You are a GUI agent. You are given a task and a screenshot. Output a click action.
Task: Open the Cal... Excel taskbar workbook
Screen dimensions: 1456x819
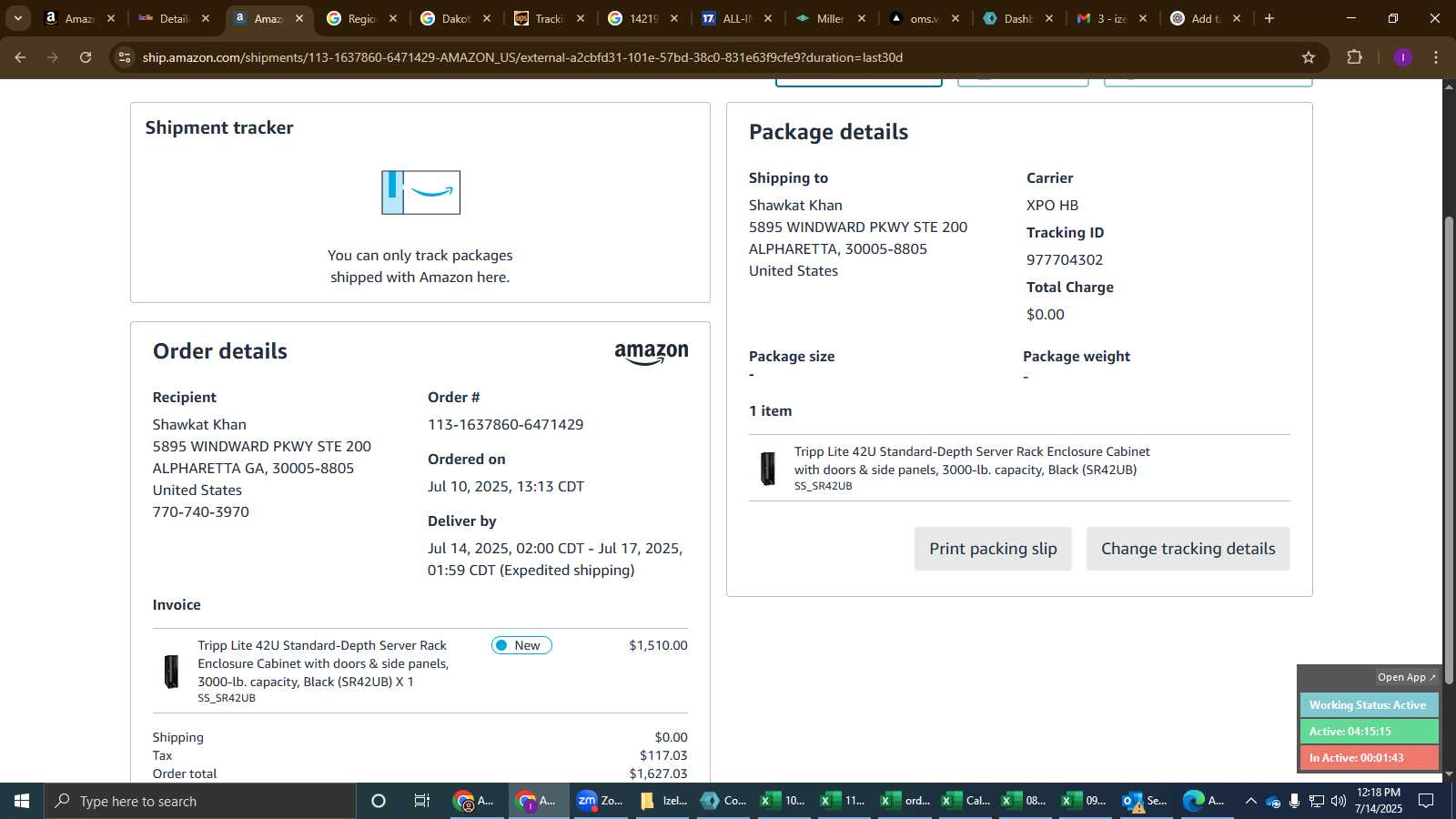click(966, 801)
